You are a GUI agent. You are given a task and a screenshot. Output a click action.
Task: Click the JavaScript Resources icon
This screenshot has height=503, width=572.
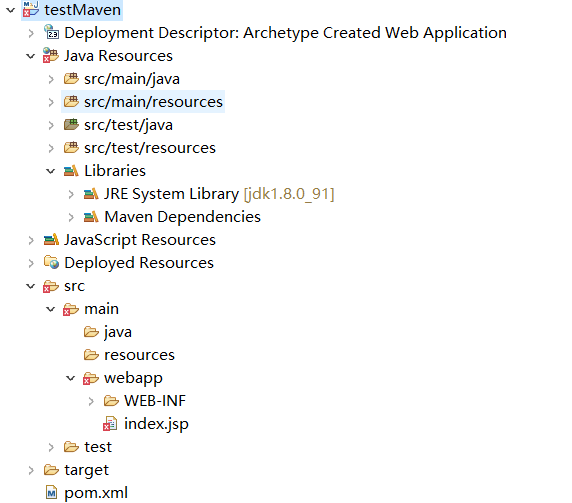[x=51, y=240]
